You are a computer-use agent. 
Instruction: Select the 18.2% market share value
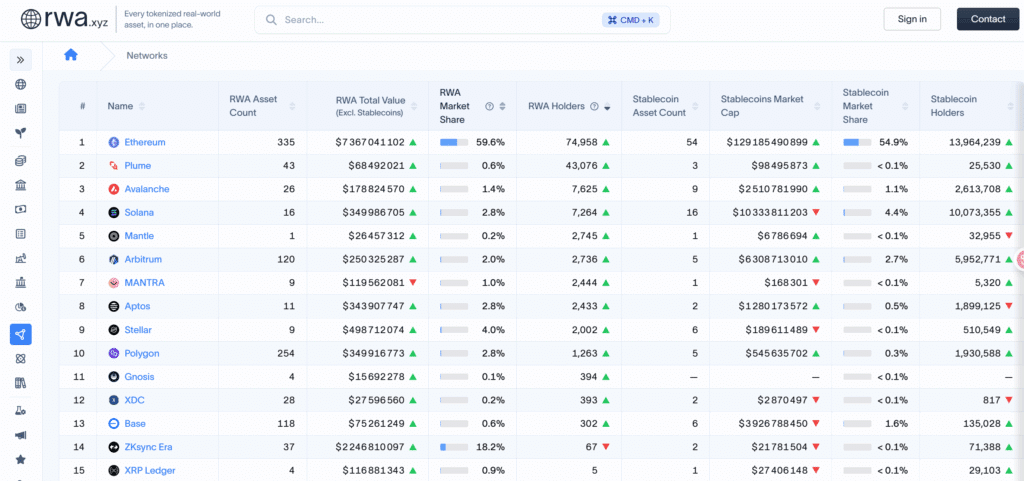492,448
